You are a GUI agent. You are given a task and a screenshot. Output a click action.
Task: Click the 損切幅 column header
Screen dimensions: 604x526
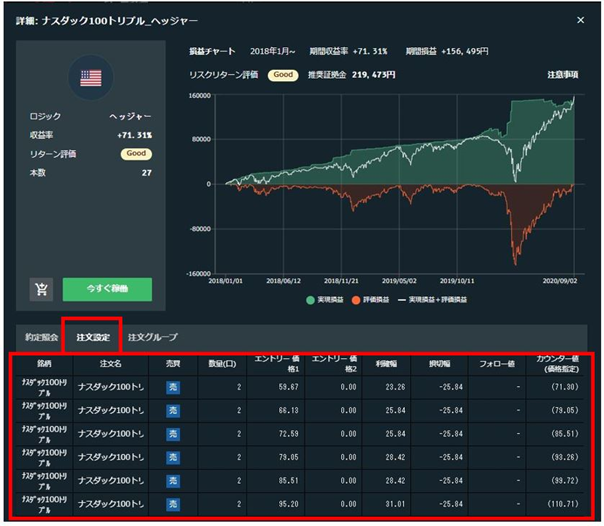(440, 364)
